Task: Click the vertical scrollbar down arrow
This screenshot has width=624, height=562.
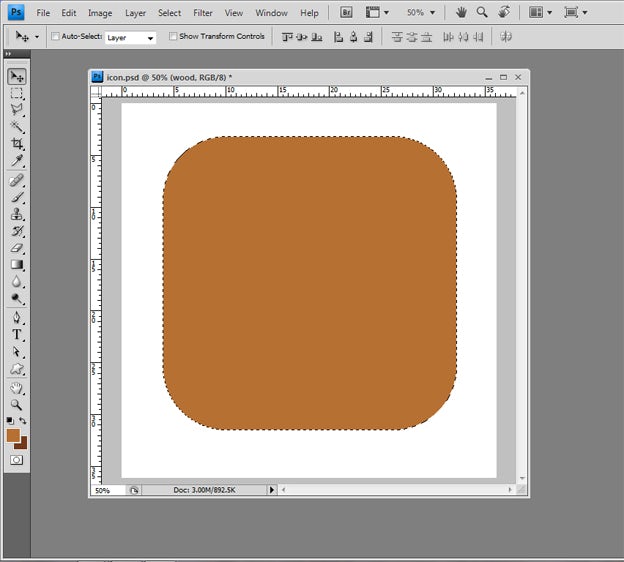Action: point(522,478)
